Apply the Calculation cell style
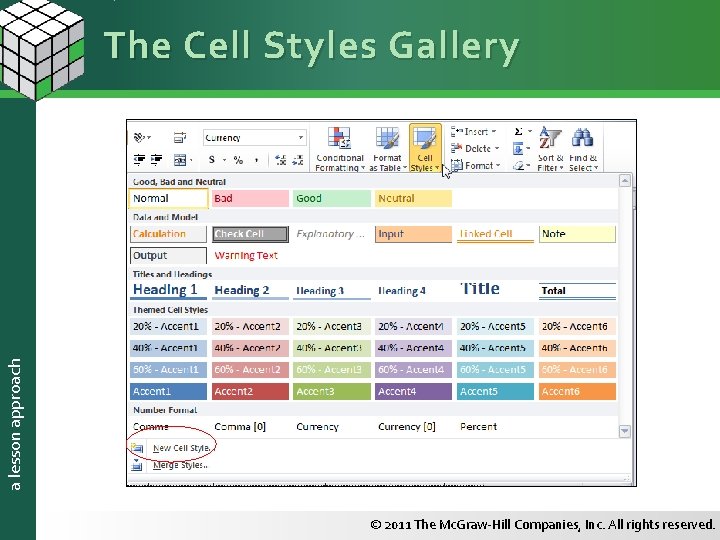This screenshot has height=540, width=720. click(x=169, y=234)
